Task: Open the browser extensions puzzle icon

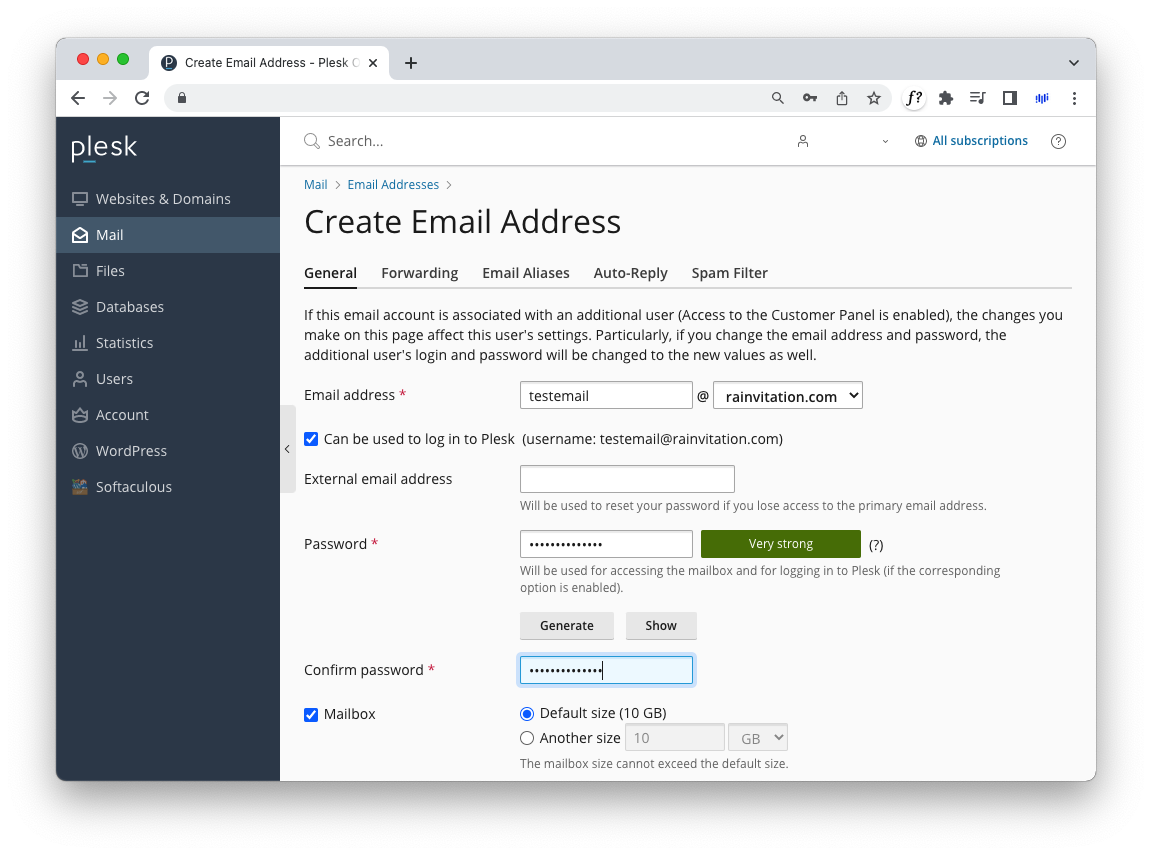Action: coord(945,98)
